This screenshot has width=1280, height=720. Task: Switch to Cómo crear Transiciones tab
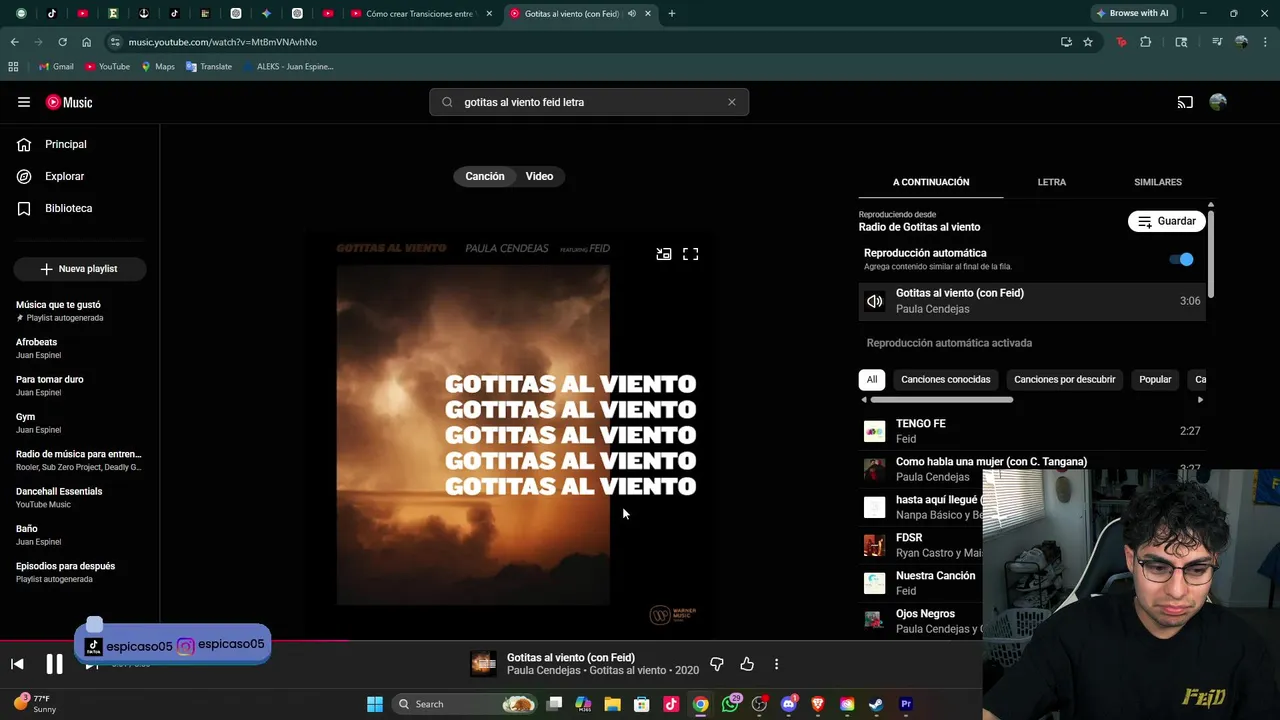tap(419, 14)
